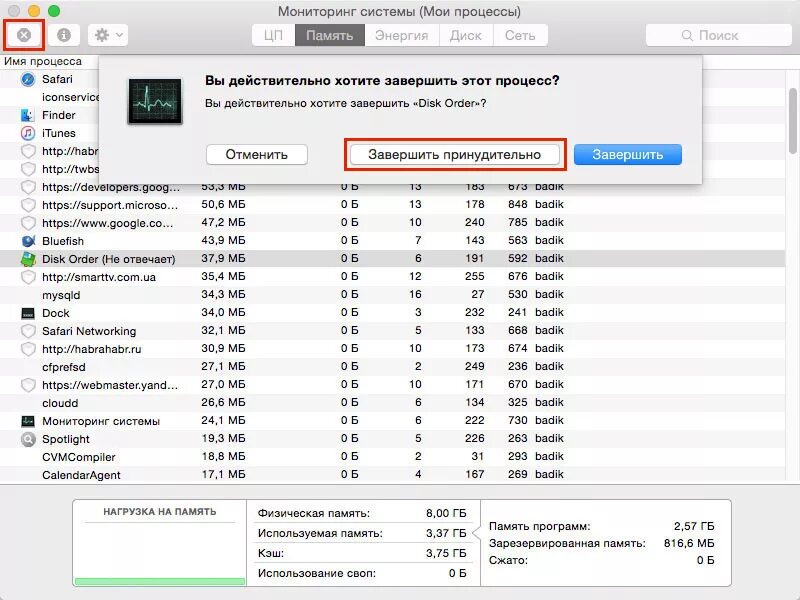800x600 pixels.
Task: Click the green memory pressure graph
Action: (x=160, y=581)
